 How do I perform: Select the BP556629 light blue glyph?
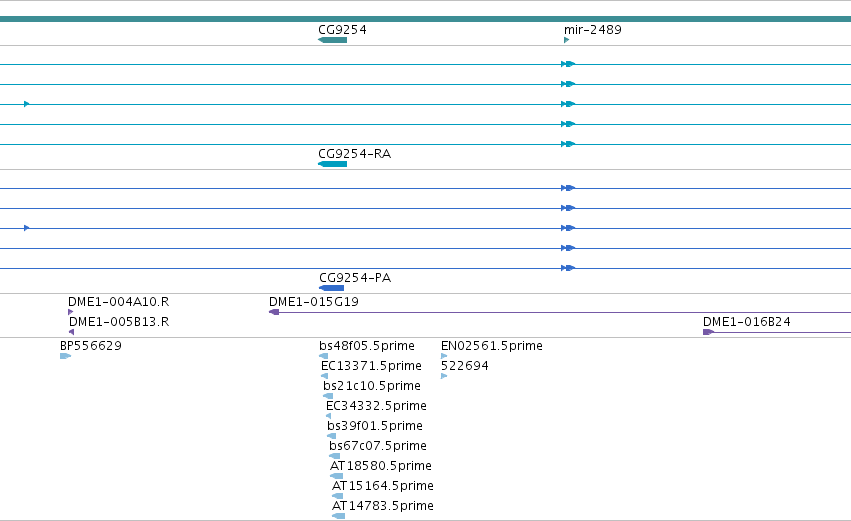point(65,356)
